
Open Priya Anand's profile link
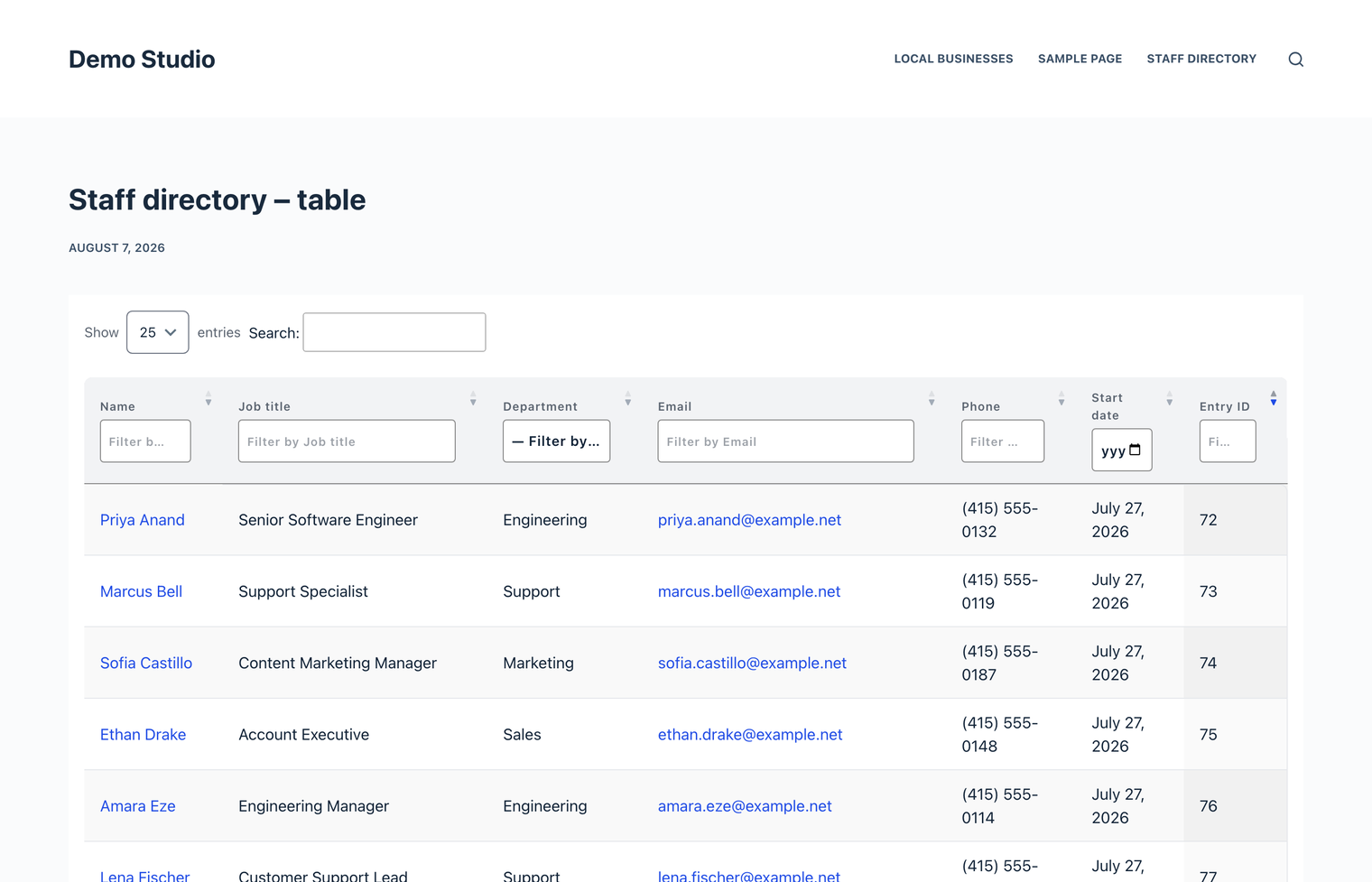(x=143, y=520)
